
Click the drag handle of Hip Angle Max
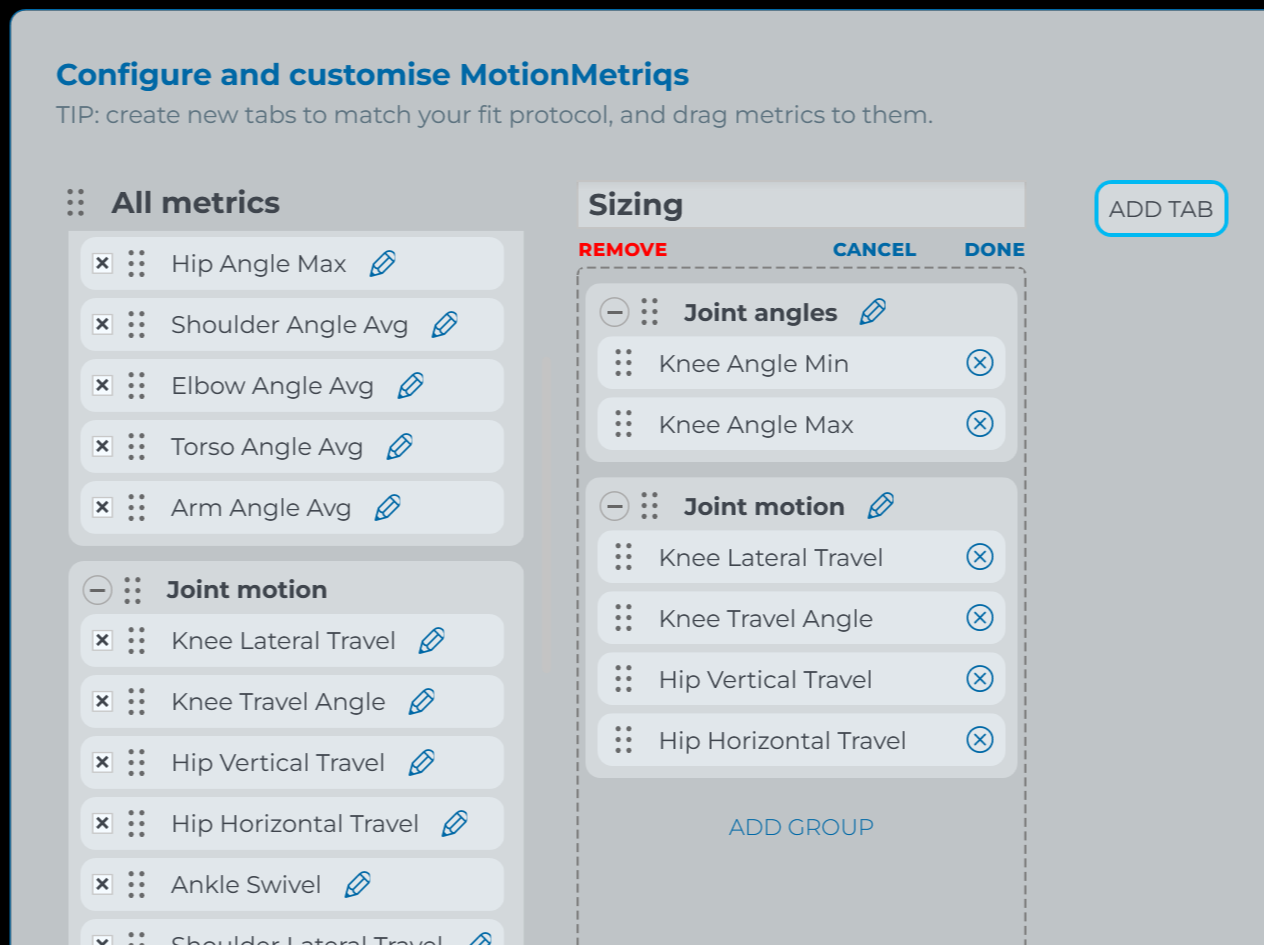point(137,264)
